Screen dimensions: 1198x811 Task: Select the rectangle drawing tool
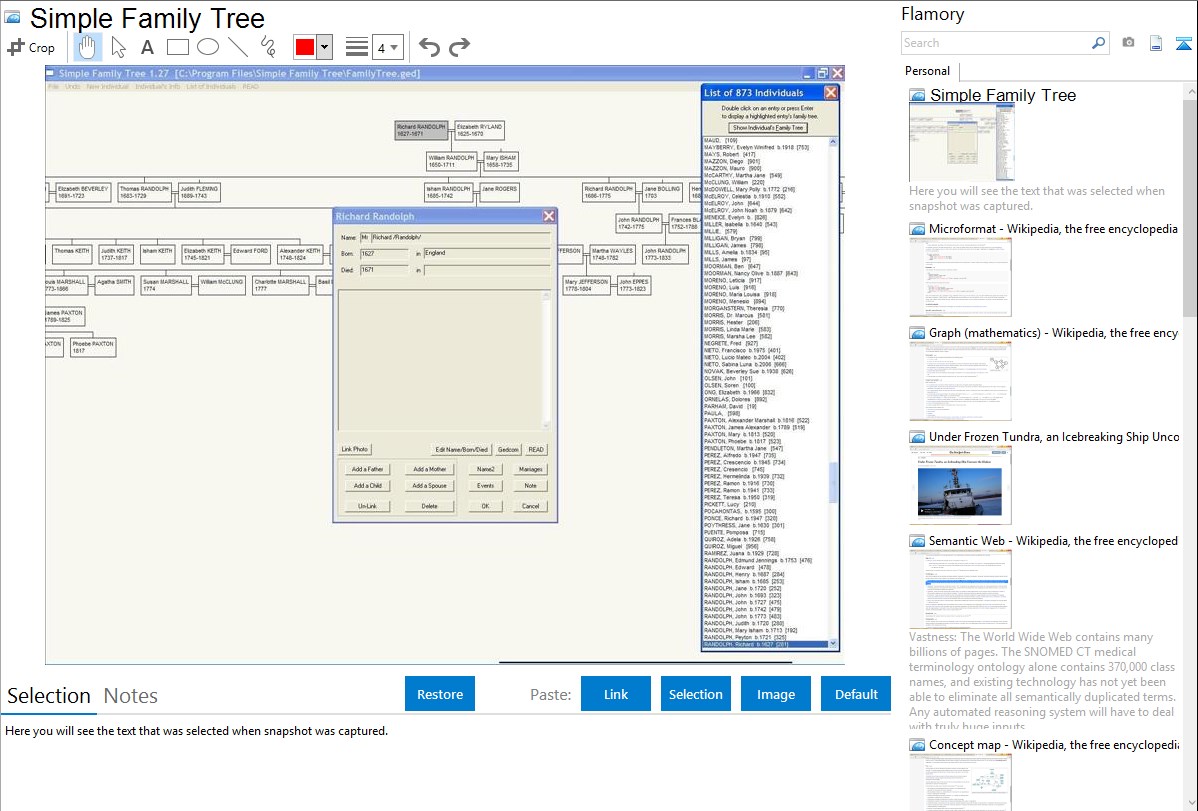click(177, 47)
